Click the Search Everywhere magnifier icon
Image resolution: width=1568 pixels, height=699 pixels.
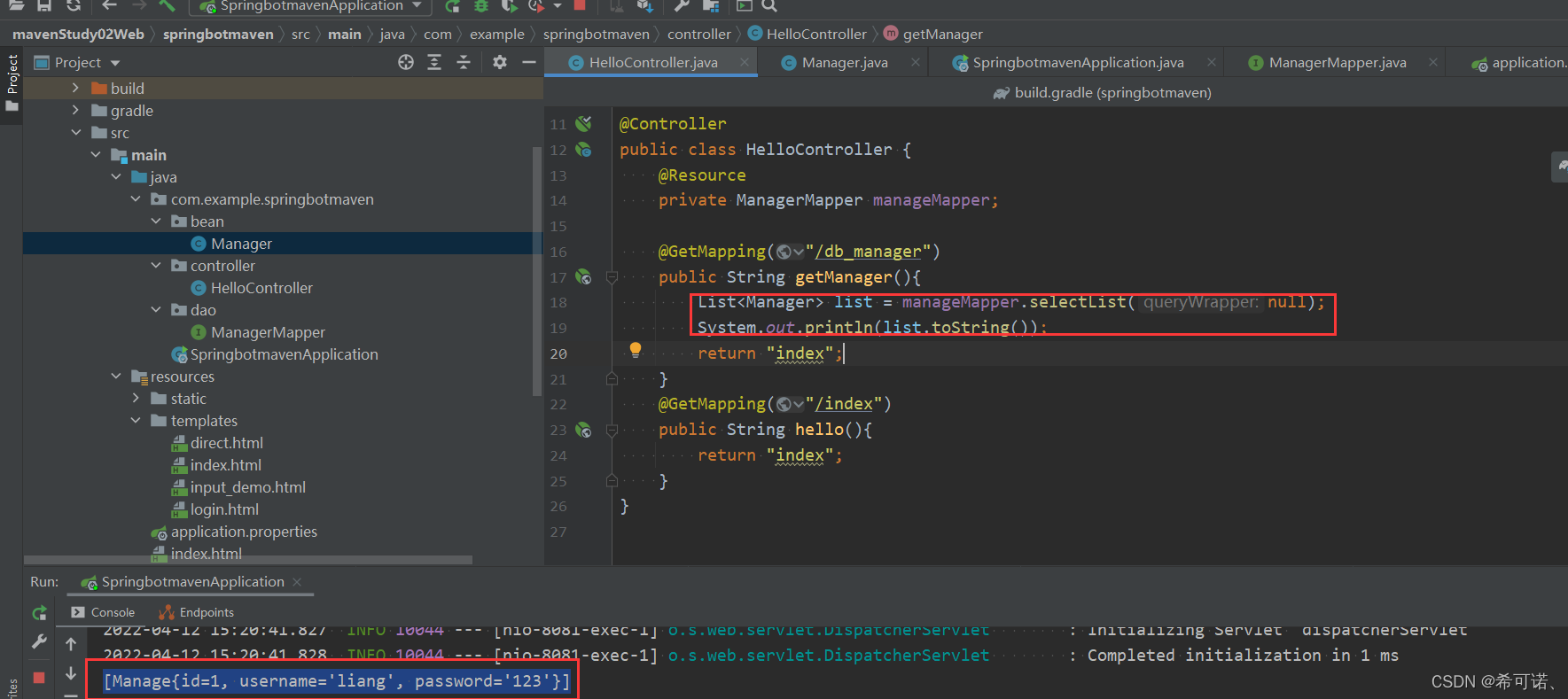pos(769,5)
